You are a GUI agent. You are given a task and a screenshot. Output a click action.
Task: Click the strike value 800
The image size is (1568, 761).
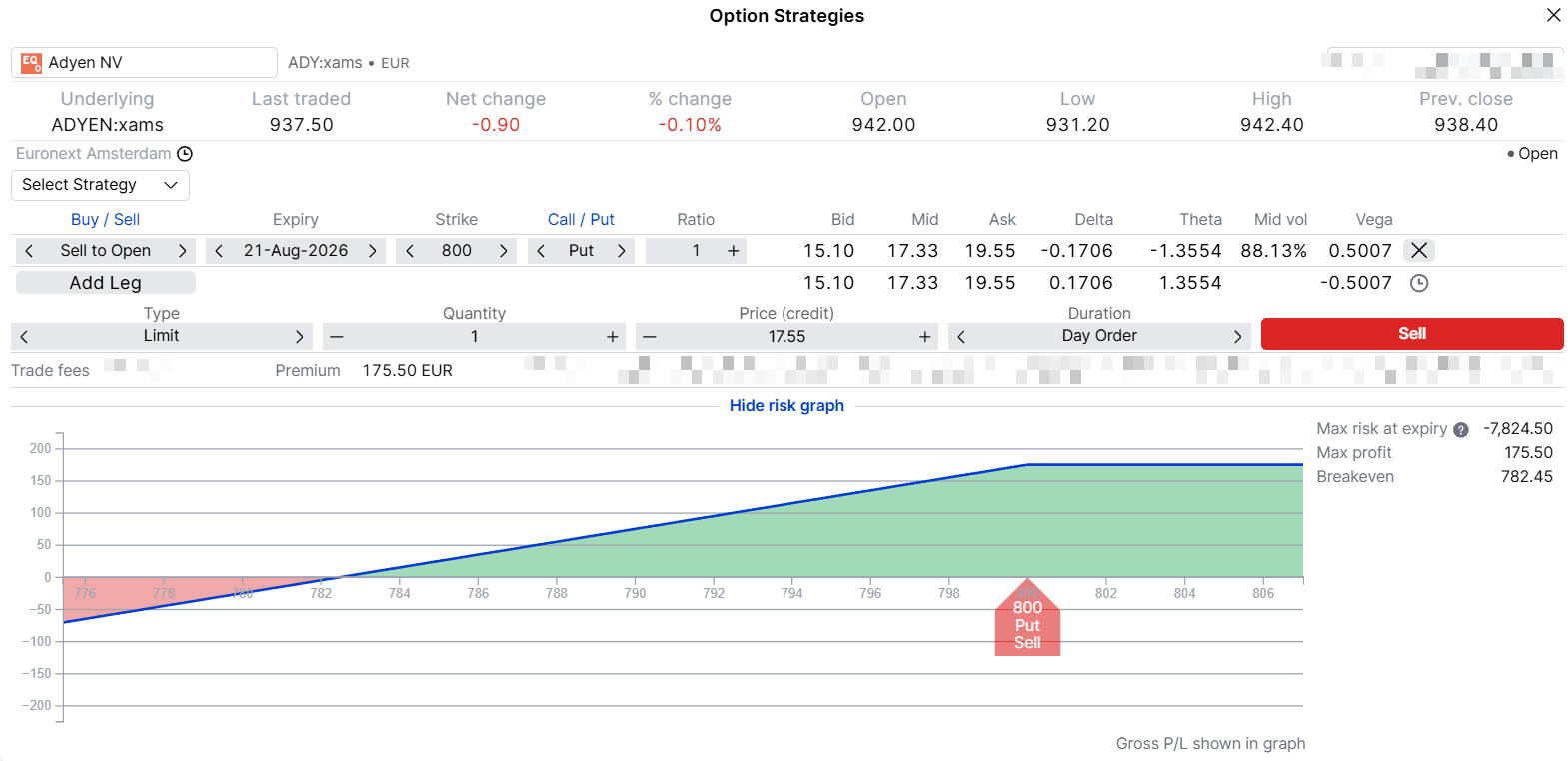pyautogui.click(x=457, y=251)
